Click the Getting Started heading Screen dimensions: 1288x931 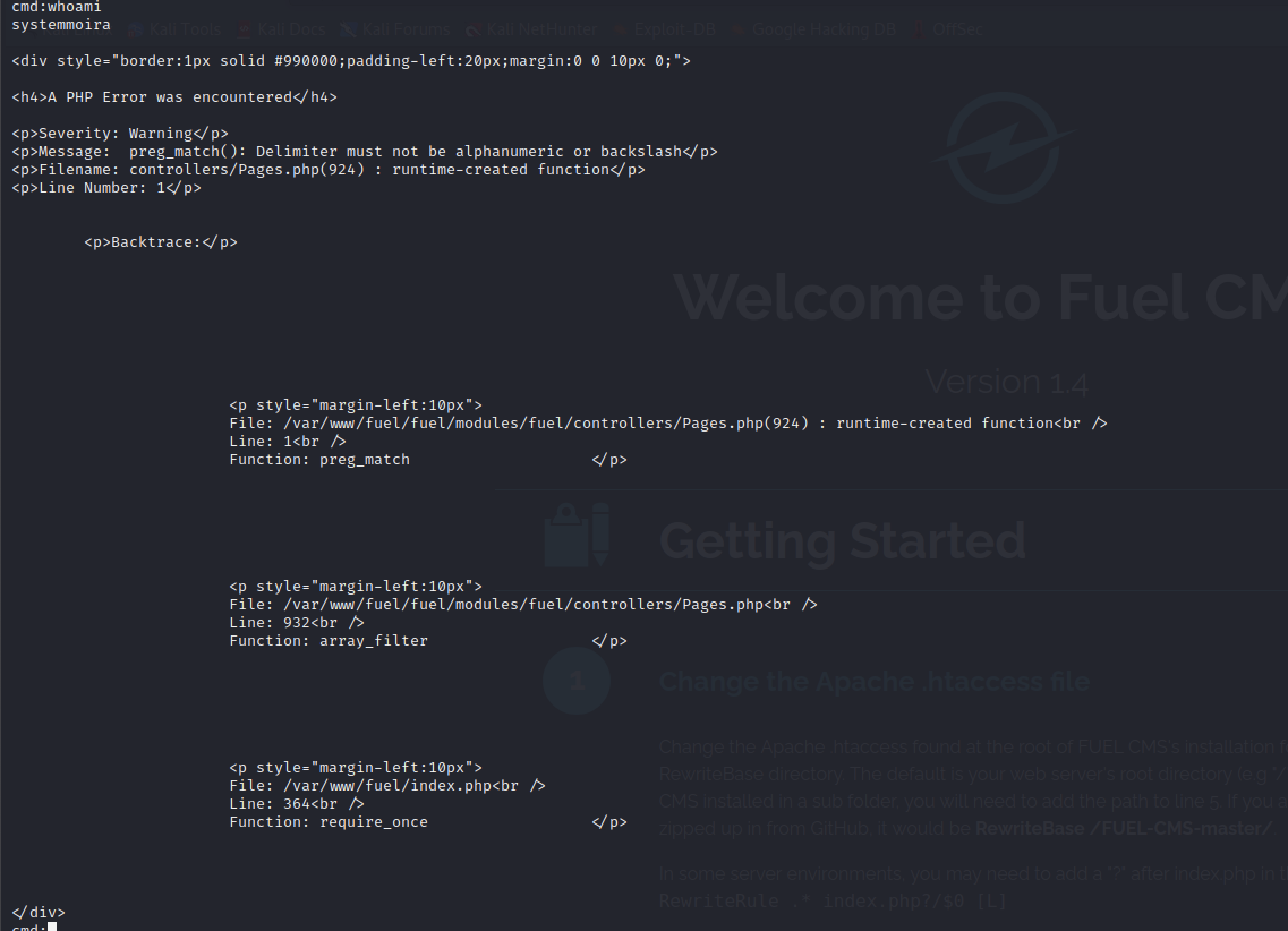843,540
